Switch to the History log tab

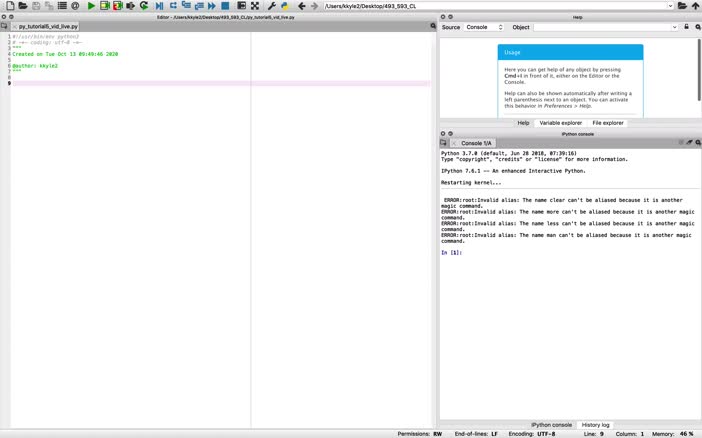point(595,425)
